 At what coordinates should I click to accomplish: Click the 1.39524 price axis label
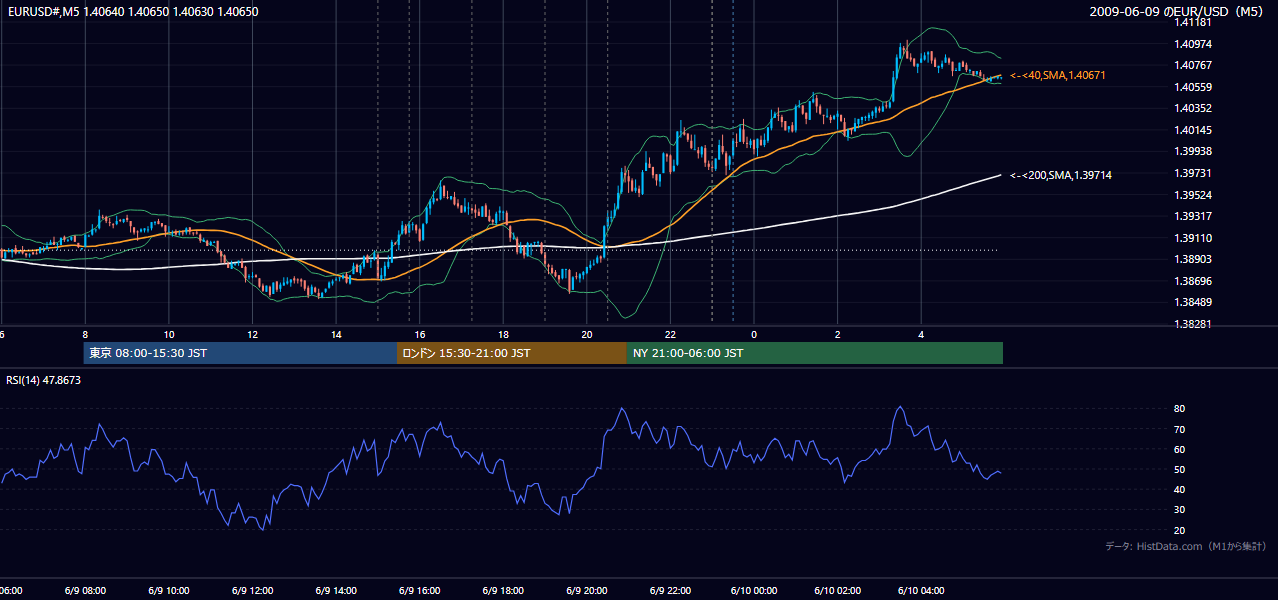click(1193, 195)
